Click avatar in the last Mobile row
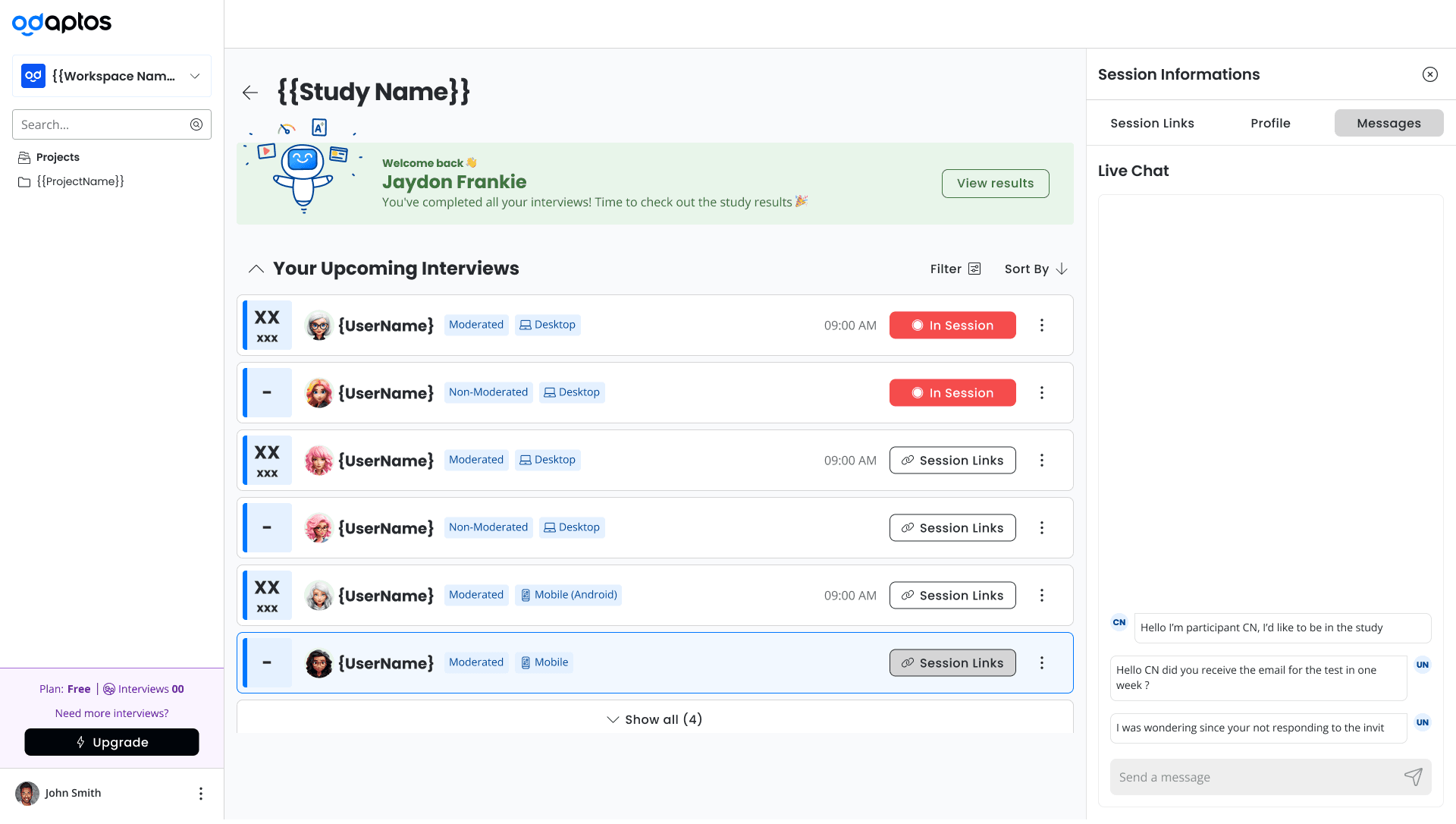Viewport: 1456px width, 824px height. coord(319,663)
